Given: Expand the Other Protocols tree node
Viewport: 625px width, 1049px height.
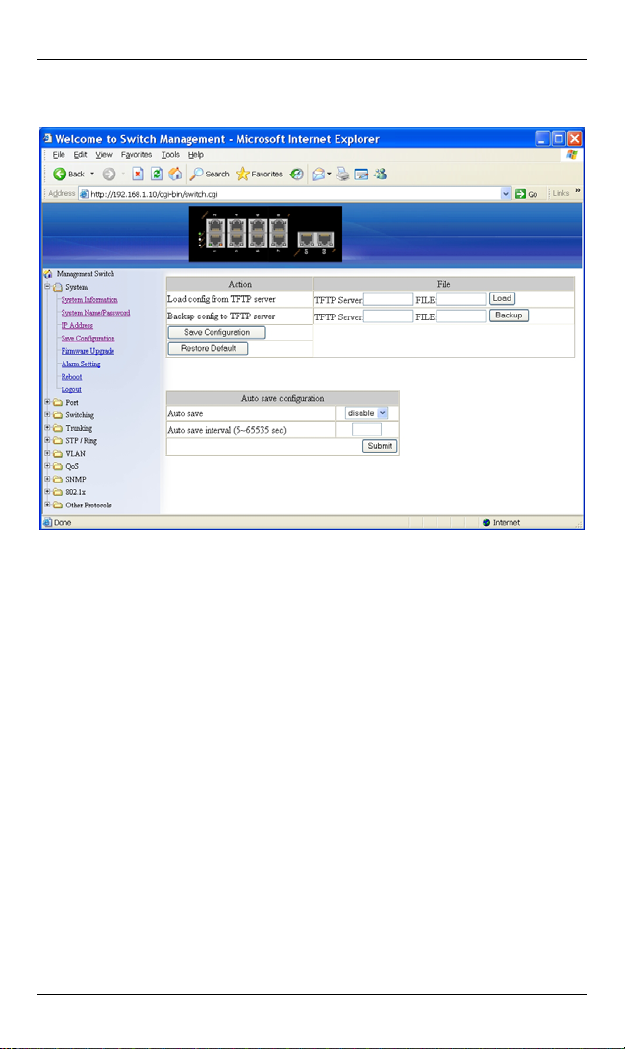Looking at the screenshot, I should 48,504.
